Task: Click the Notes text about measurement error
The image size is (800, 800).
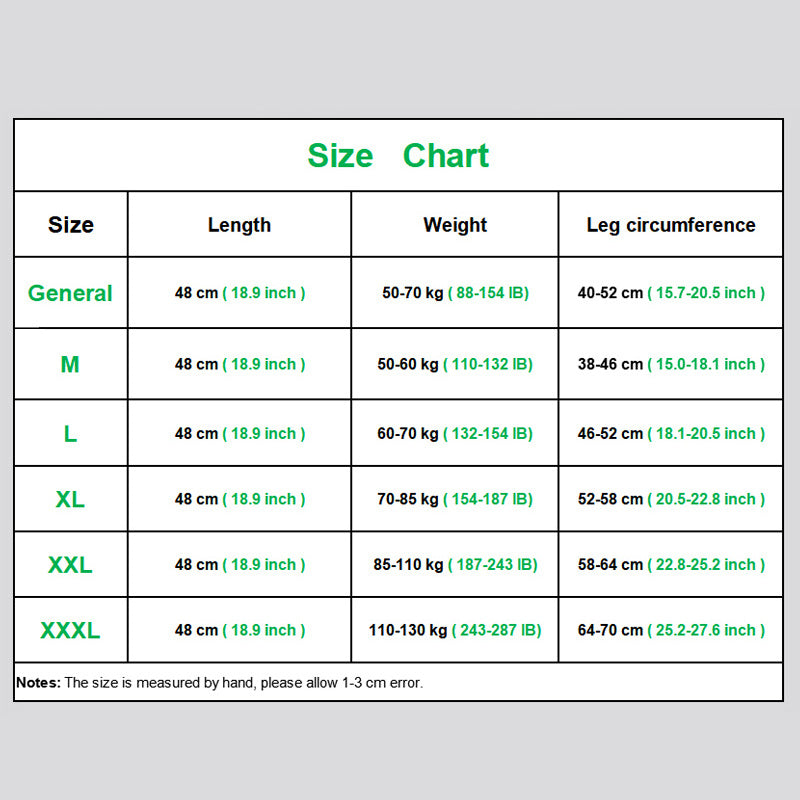Action: pos(219,683)
